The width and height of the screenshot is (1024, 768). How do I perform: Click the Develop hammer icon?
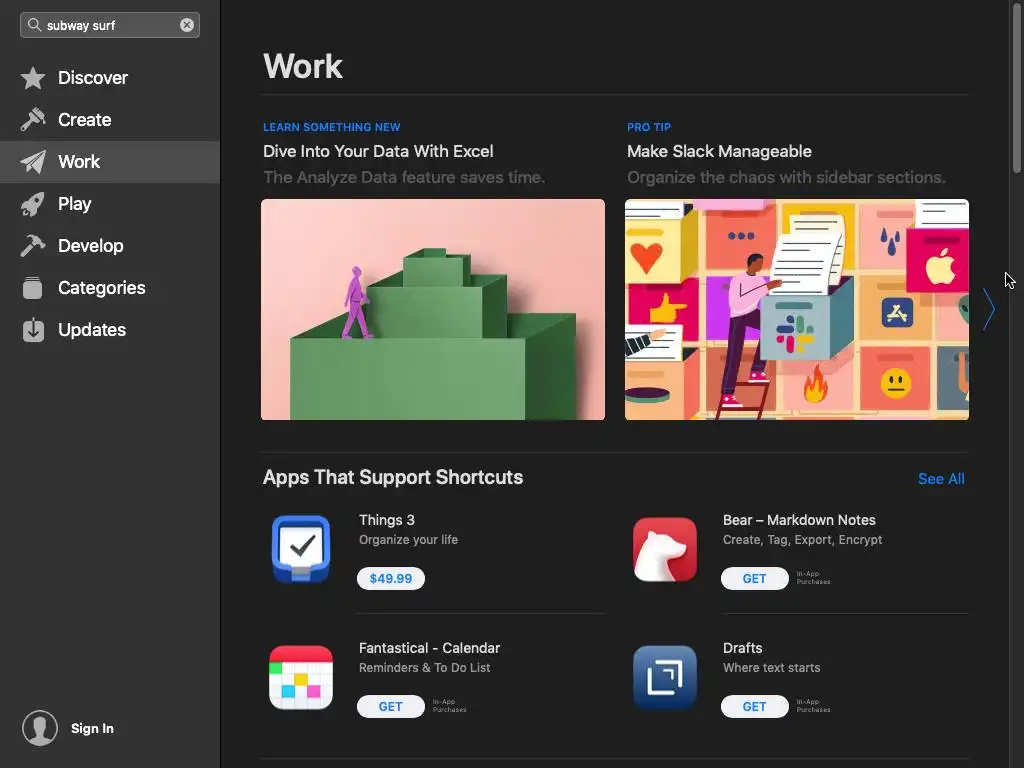[33, 246]
